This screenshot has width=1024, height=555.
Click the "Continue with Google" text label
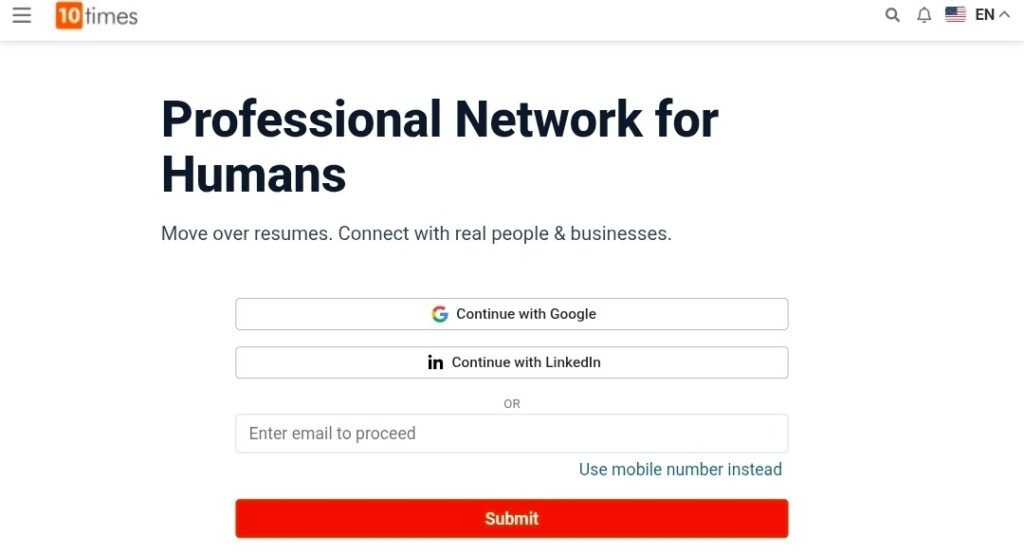point(526,314)
